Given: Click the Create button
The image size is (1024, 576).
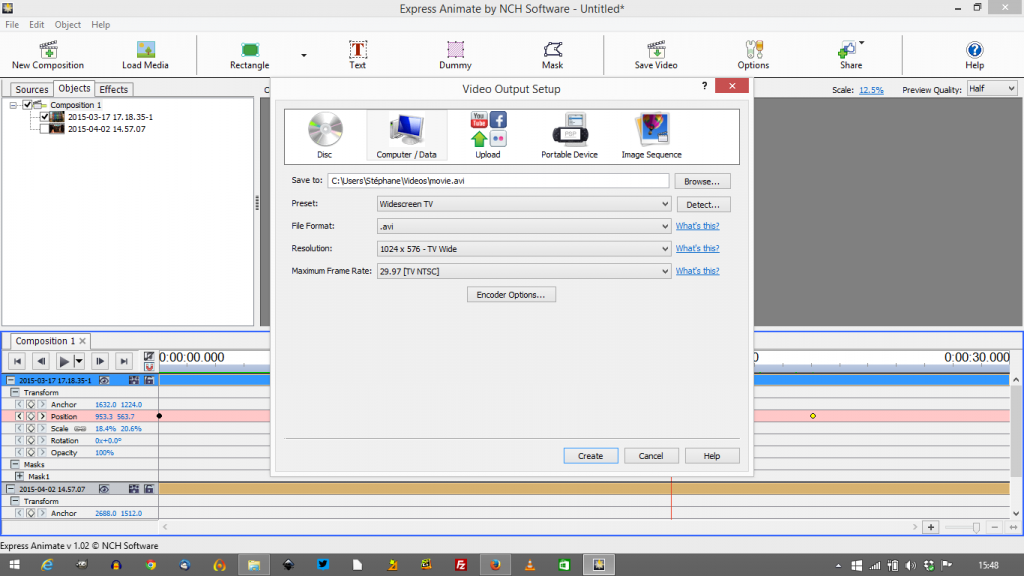Looking at the screenshot, I should point(590,455).
